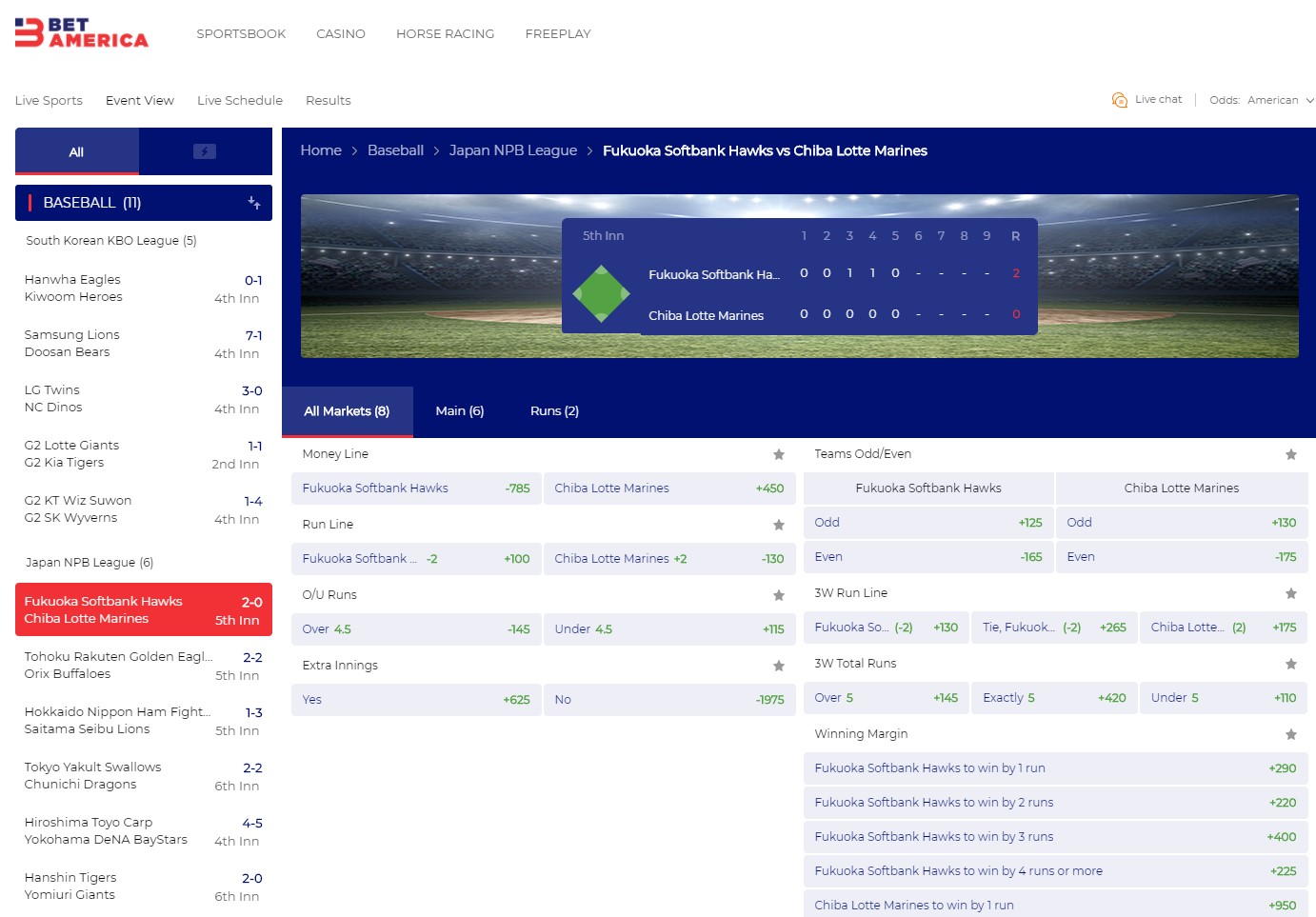Open the CASINO menu
The height and width of the screenshot is (917, 1316).
pyautogui.click(x=341, y=33)
